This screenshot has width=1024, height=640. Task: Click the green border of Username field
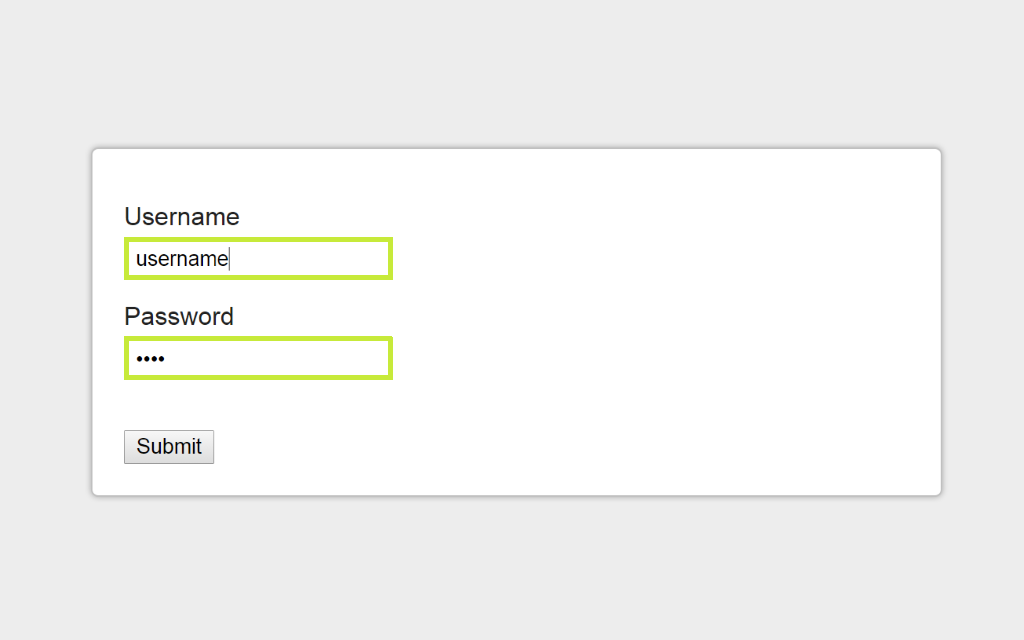(258, 240)
